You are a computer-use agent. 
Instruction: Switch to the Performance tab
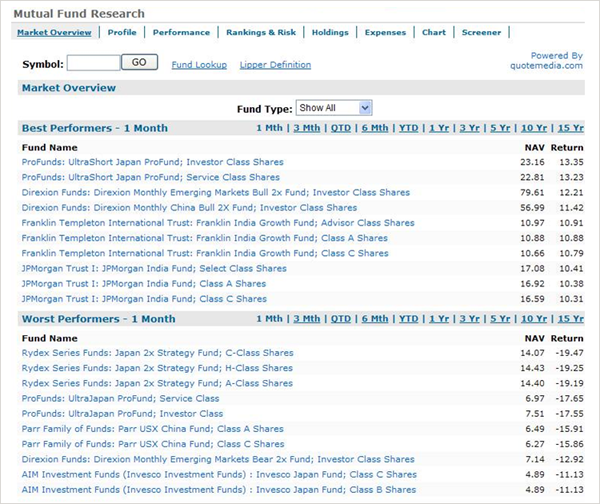[181, 32]
